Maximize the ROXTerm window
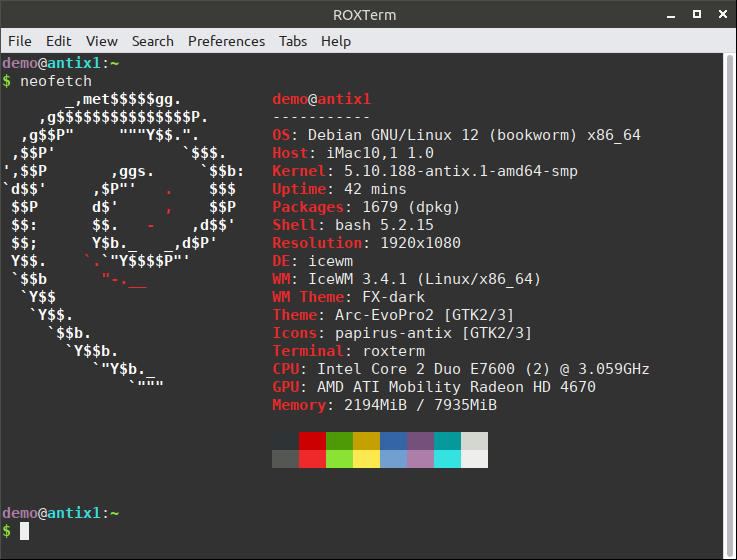 point(697,15)
